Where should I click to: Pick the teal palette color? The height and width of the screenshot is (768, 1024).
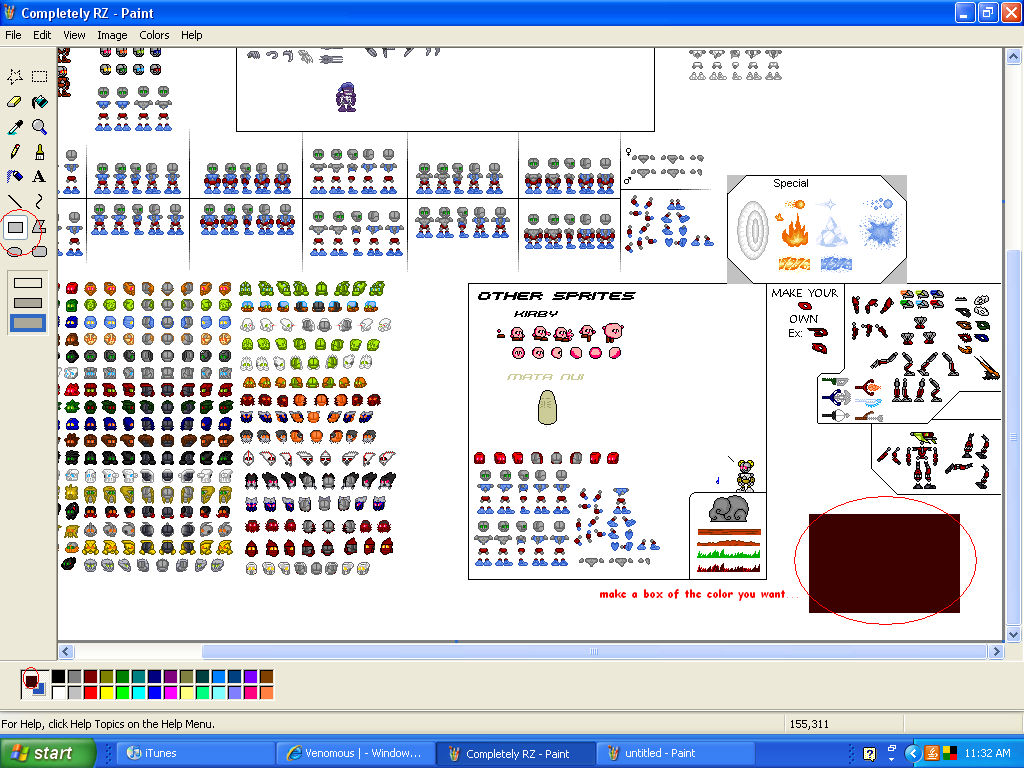(138, 677)
